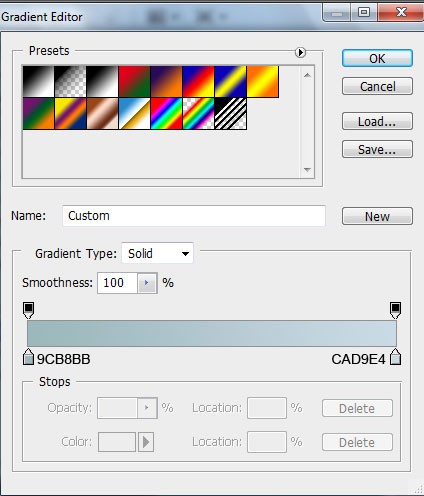Select the right opacity stop
The width and height of the screenshot is (424, 496).
395,310
